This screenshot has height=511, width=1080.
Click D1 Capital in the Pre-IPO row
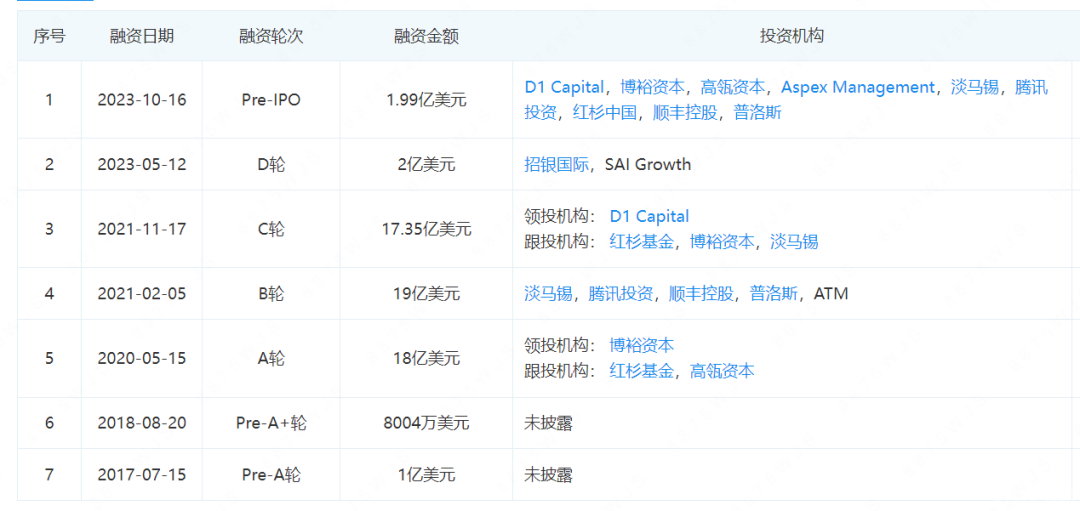[564, 88]
